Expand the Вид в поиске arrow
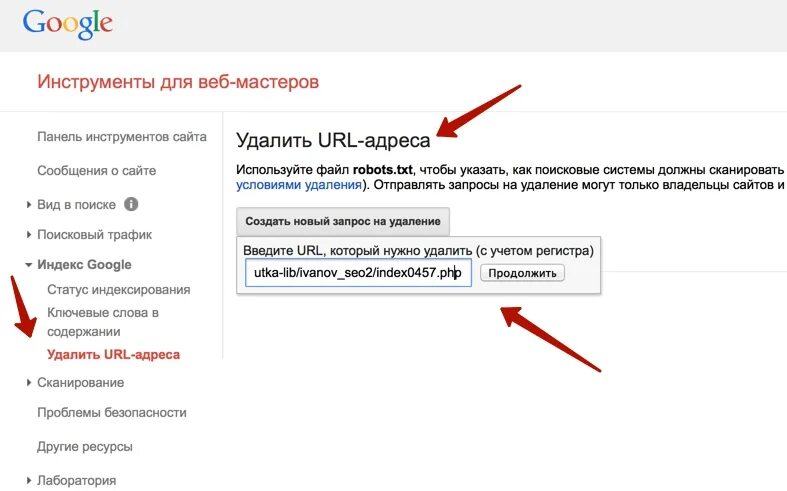This screenshot has width=787, height=491. point(29,205)
